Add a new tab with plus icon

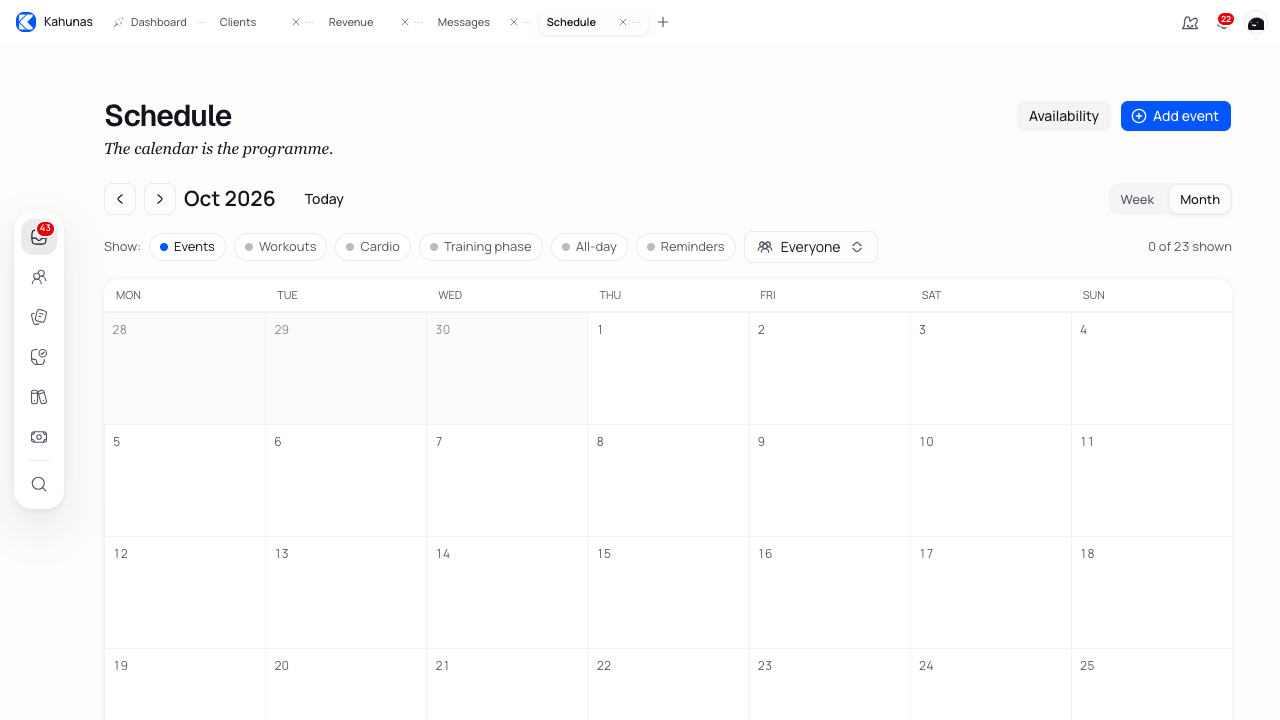point(663,22)
